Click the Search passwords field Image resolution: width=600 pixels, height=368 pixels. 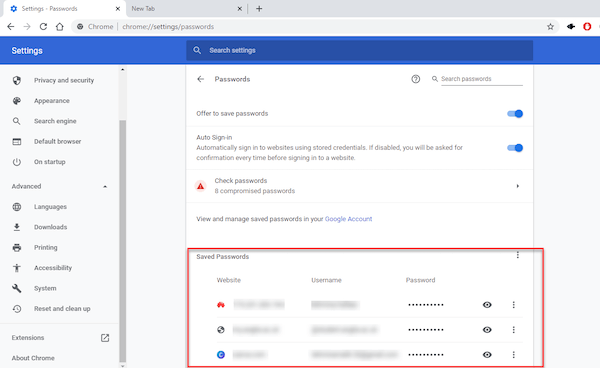481,79
